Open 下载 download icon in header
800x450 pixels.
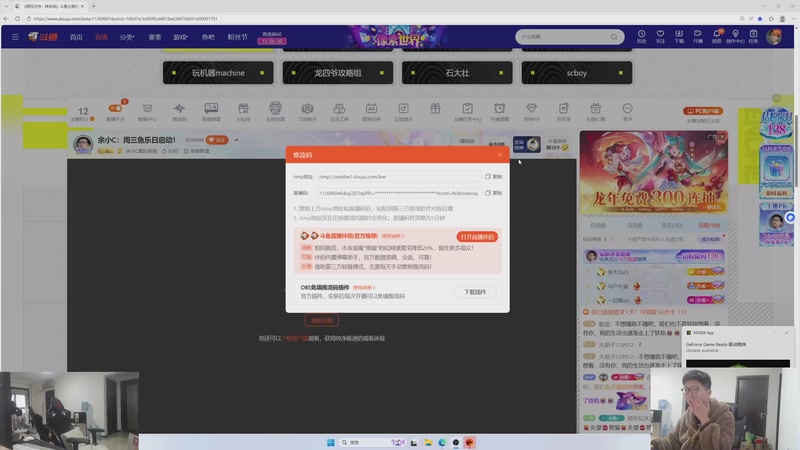point(679,36)
